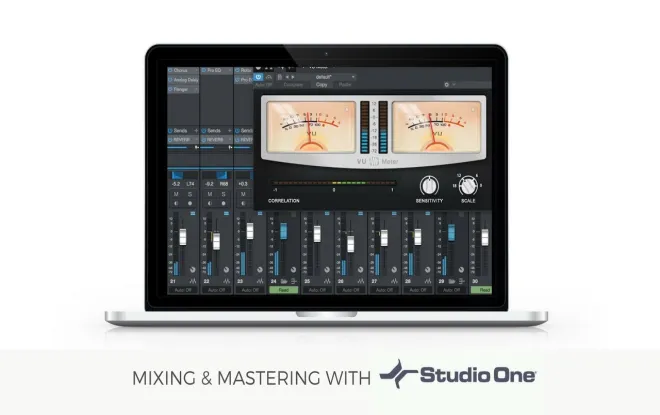Viewport: 660px width, 415px height.
Task: Go to the previous preset arrow
Action: point(287,77)
